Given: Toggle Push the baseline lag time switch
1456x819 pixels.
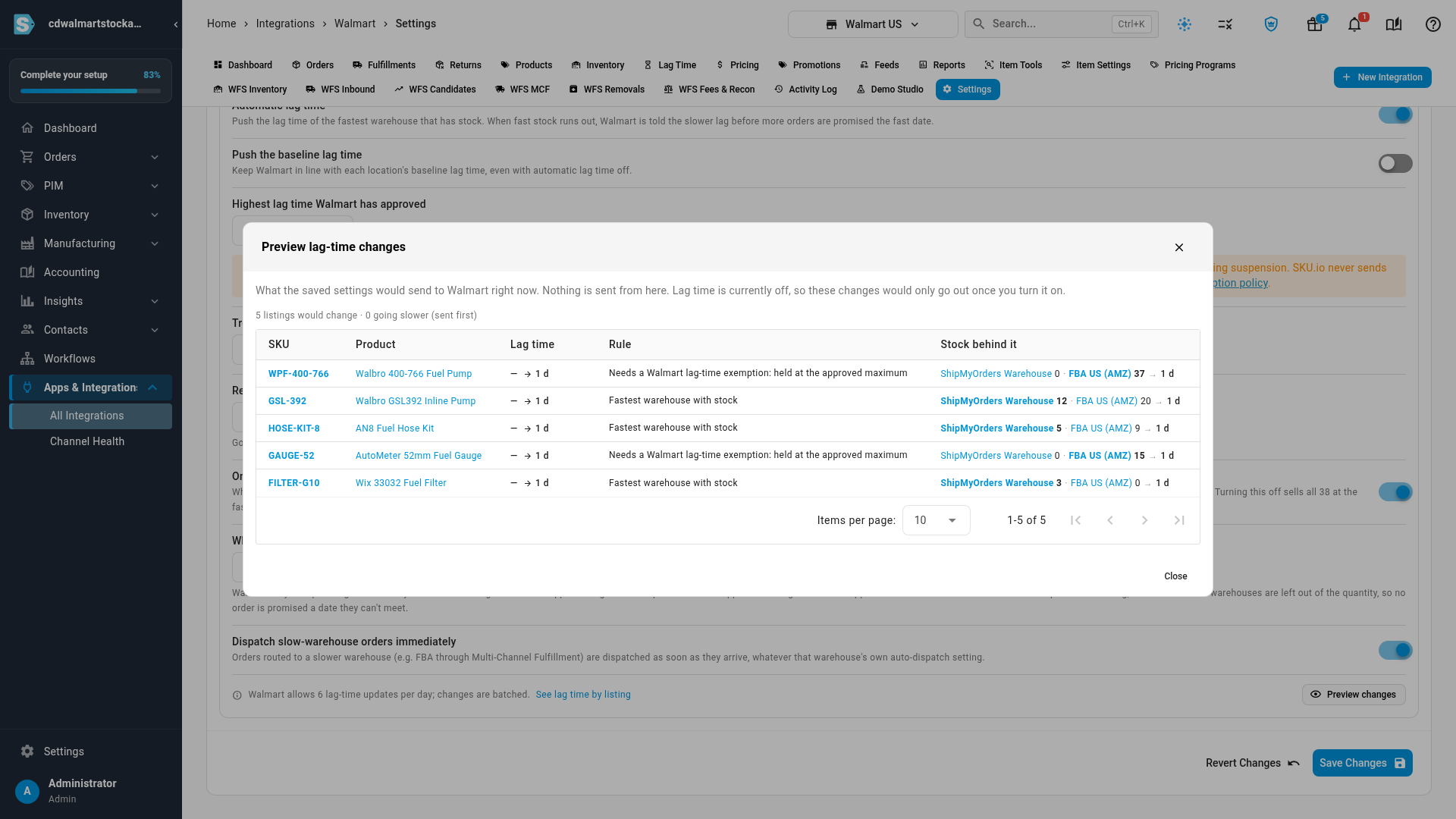Looking at the screenshot, I should tap(1395, 163).
